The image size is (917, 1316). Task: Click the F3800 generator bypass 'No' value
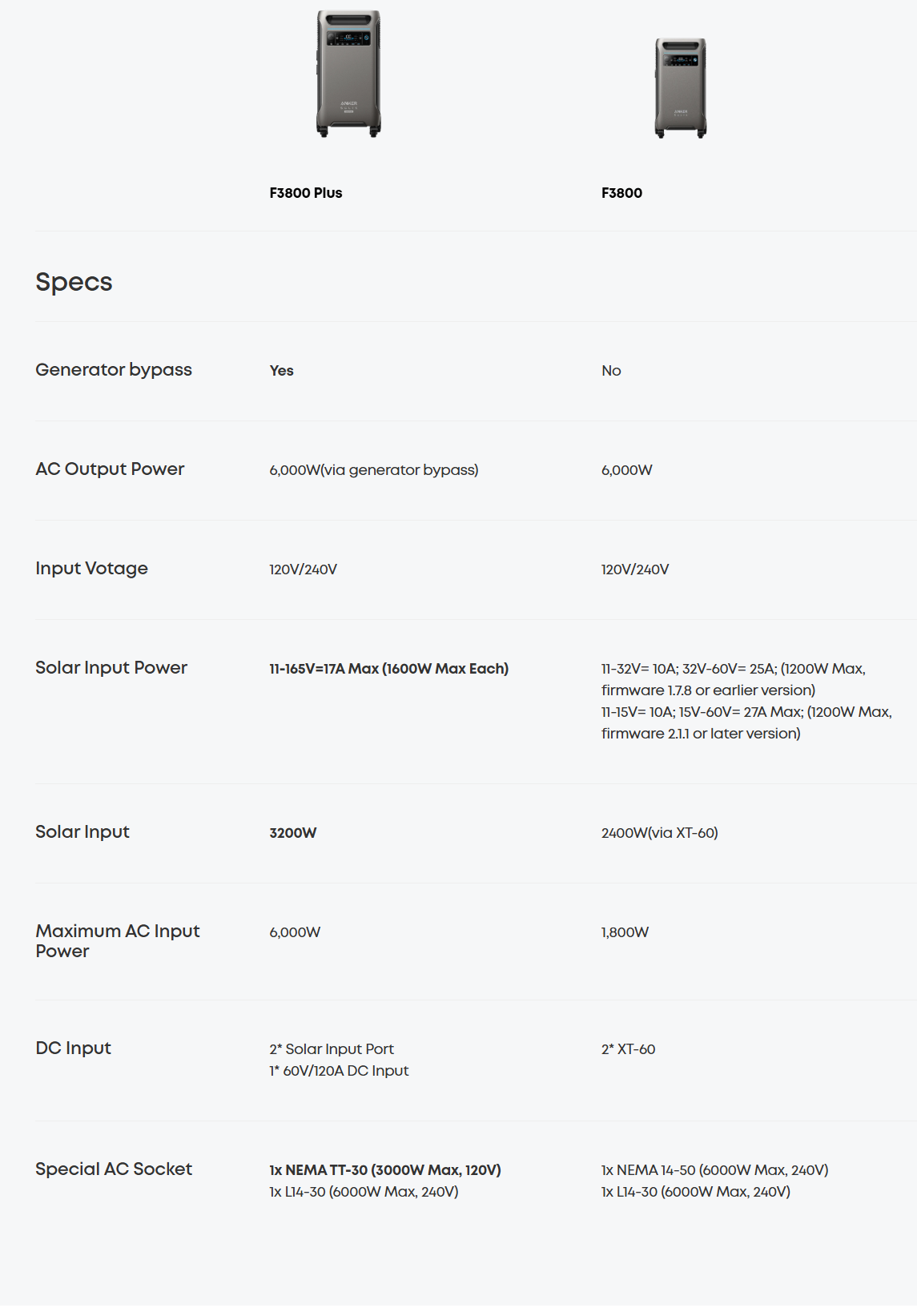pos(611,371)
